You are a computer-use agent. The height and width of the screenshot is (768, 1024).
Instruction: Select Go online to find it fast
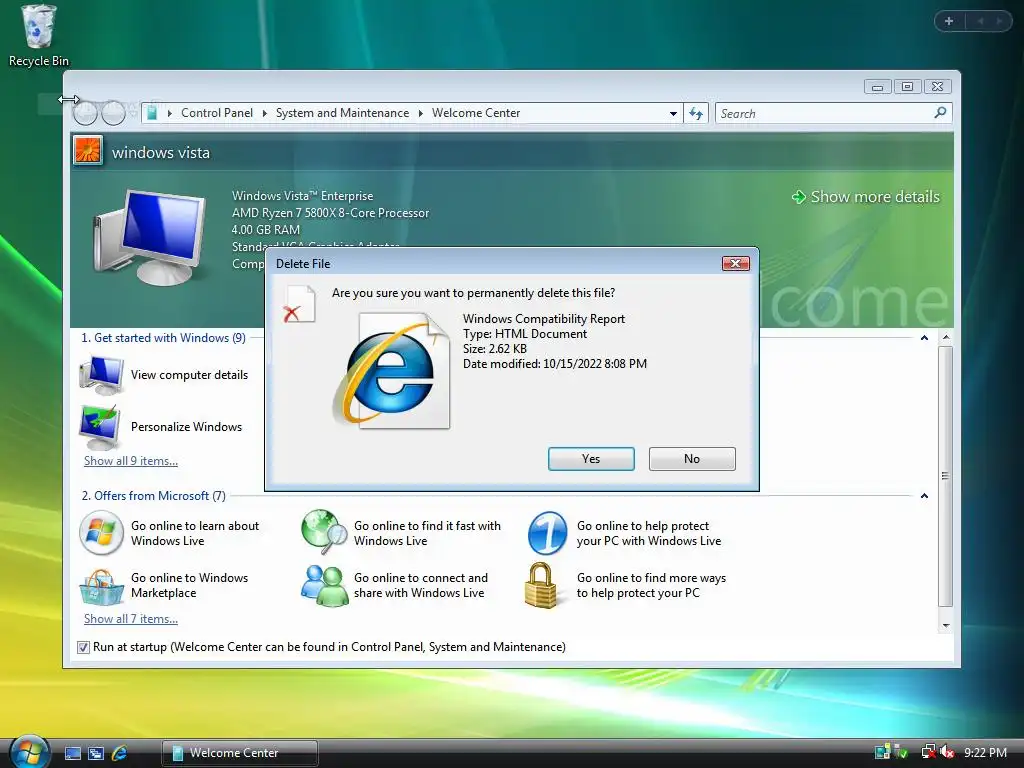(427, 533)
